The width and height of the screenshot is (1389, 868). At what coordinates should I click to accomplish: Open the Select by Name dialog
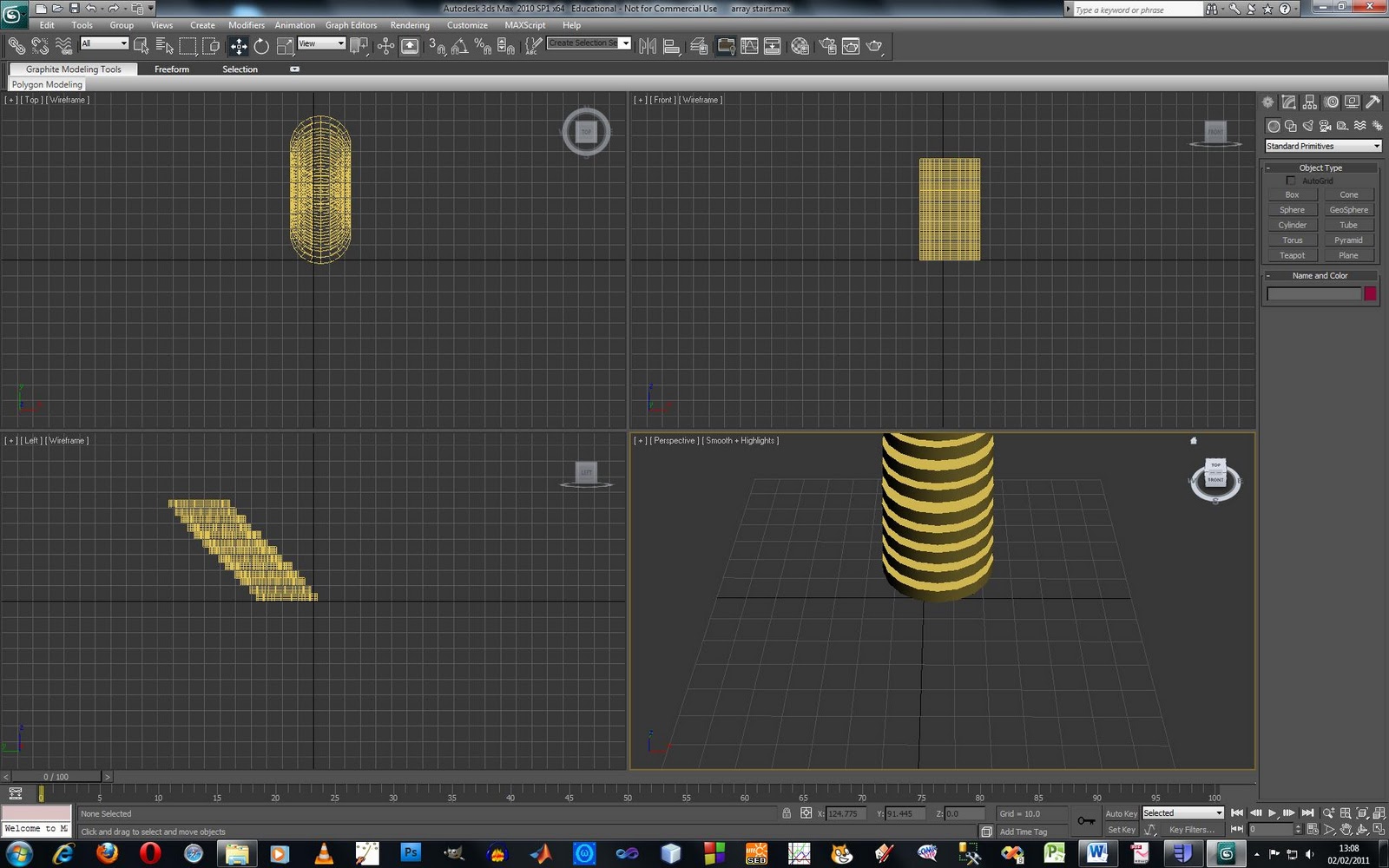tap(164, 46)
